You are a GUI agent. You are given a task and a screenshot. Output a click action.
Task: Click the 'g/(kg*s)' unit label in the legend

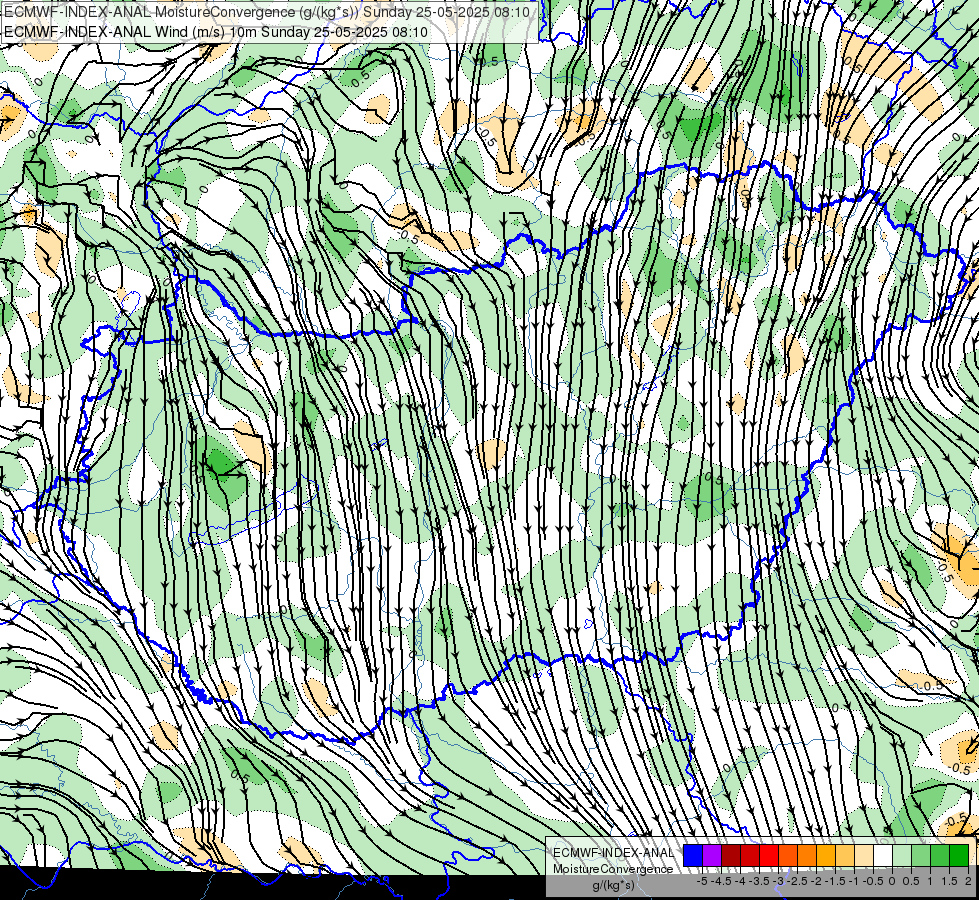(x=613, y=885)
